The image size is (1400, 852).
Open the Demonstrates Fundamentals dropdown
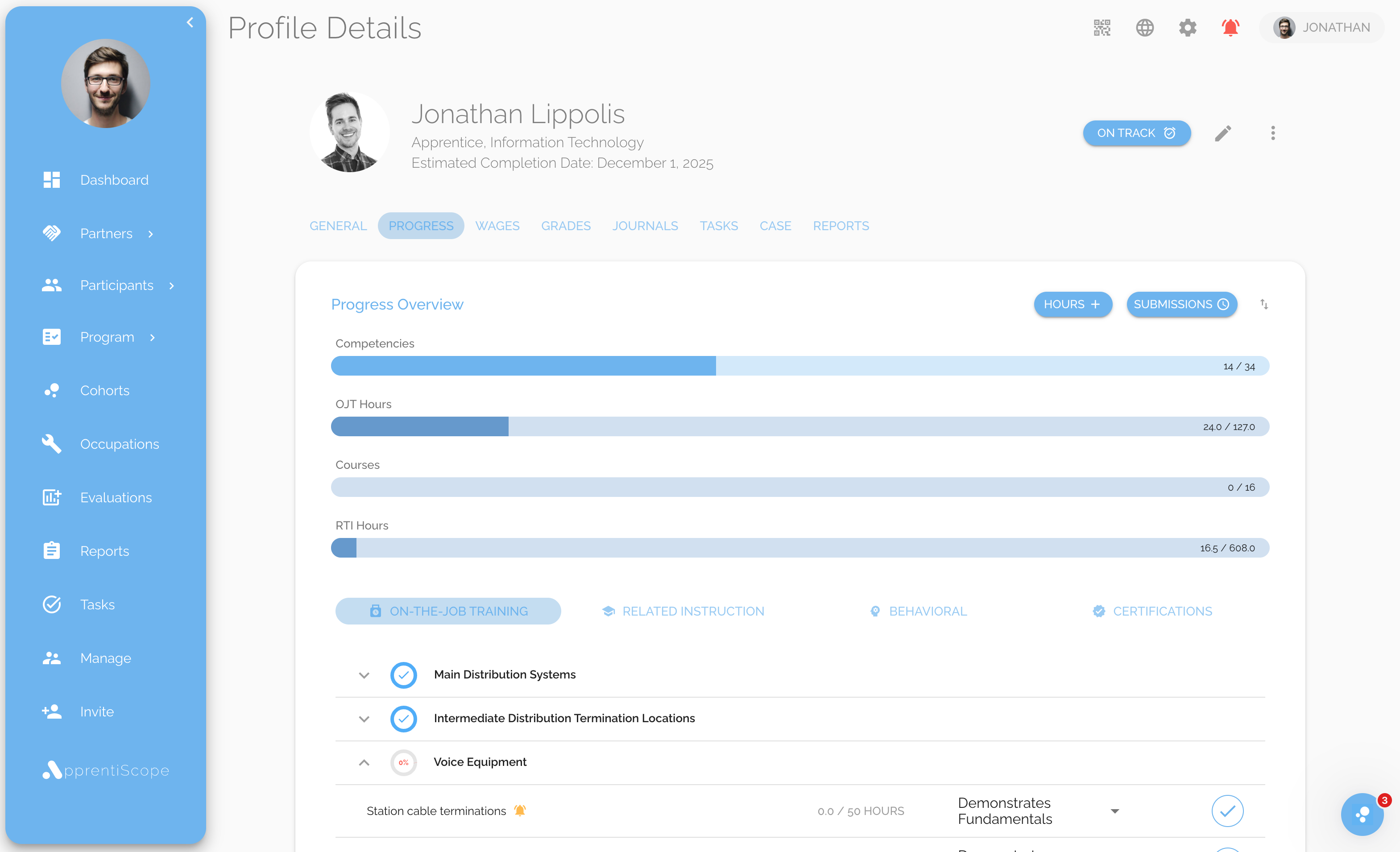[1114, 811]
